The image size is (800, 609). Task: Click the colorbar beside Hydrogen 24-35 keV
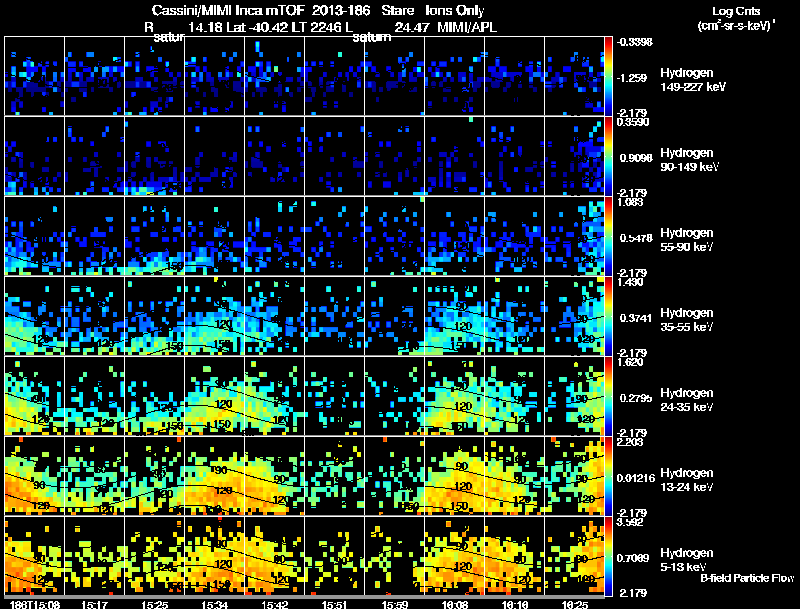(608, 396)
